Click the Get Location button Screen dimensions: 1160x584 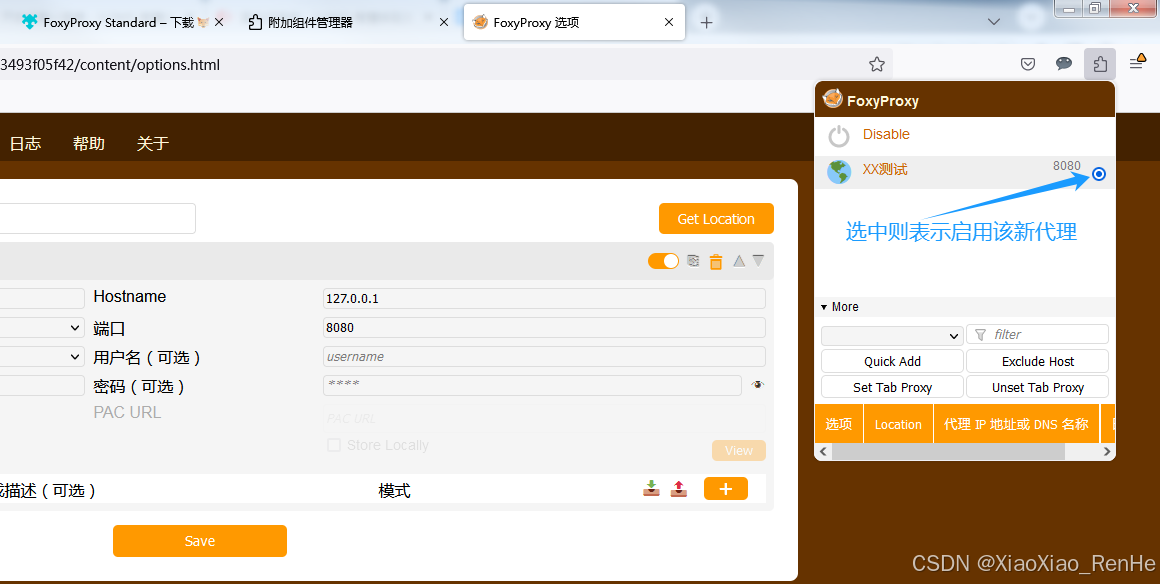tap(716, 219)
